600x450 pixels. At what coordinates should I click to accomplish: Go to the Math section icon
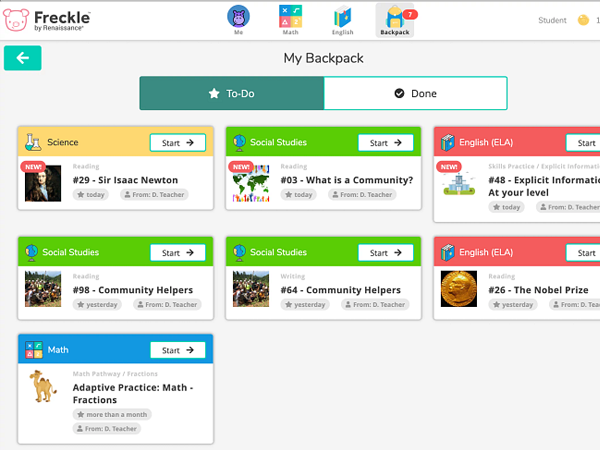290,16
